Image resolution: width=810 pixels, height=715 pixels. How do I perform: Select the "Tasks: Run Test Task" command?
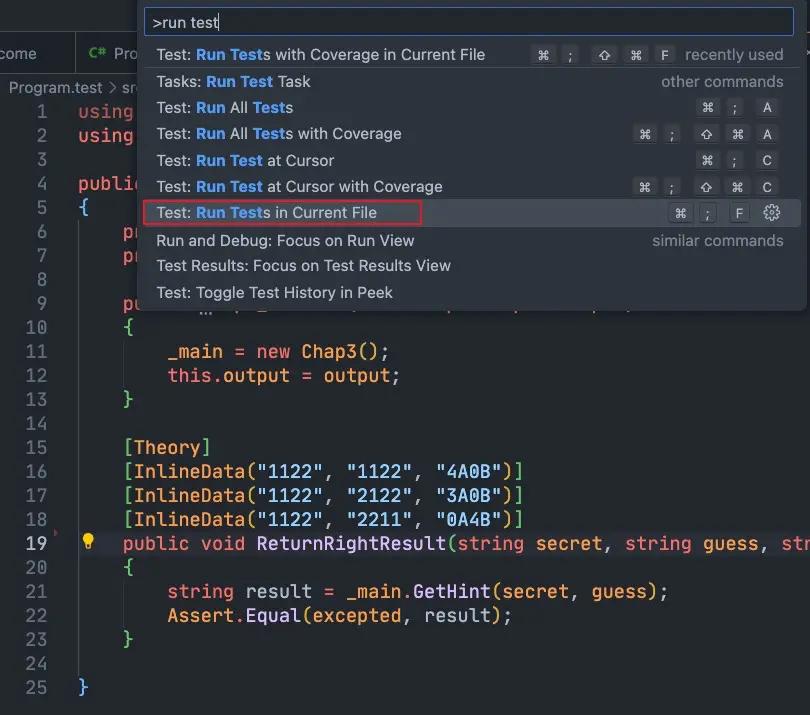point(233,81)
